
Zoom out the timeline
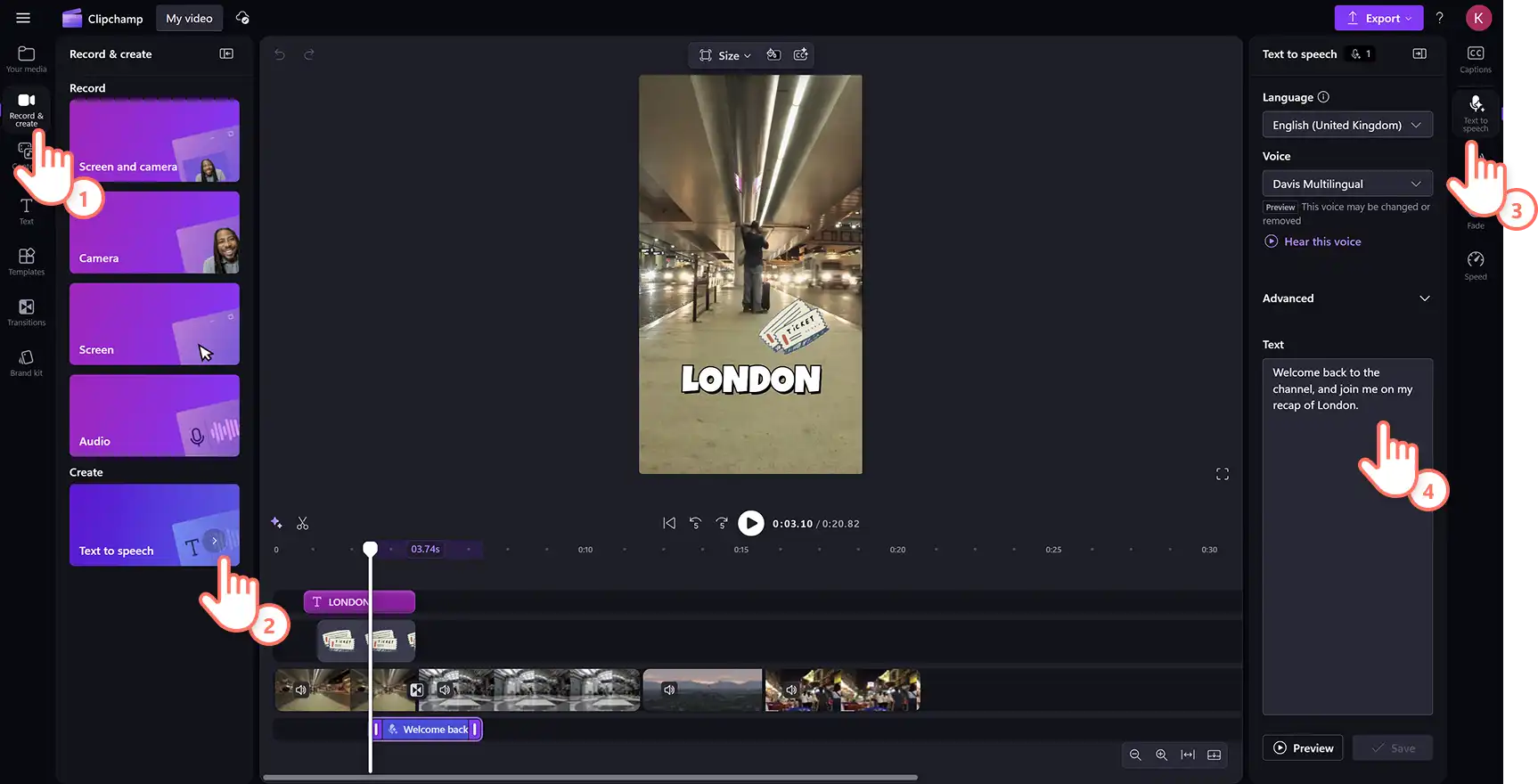pos(1135,755)
